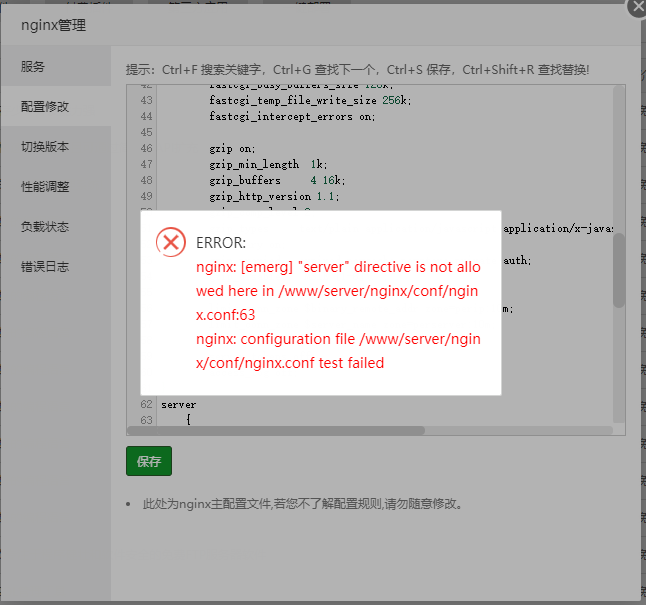Viewport: 646px width, 605px height.
Task: Switch to the 切换版本 tab
Action: [56, 146]
